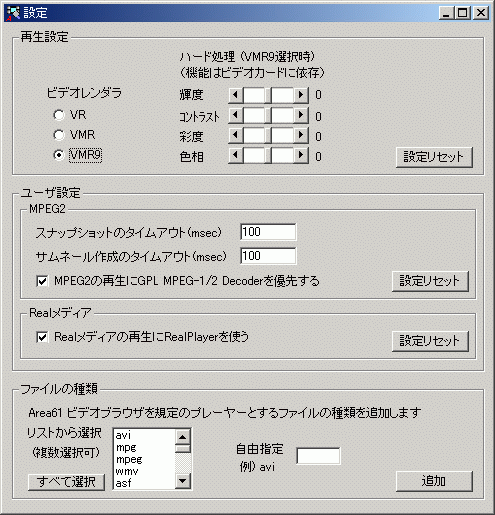
Task: Click right arrow of 色相 slider
Action: tap(301, 155)
